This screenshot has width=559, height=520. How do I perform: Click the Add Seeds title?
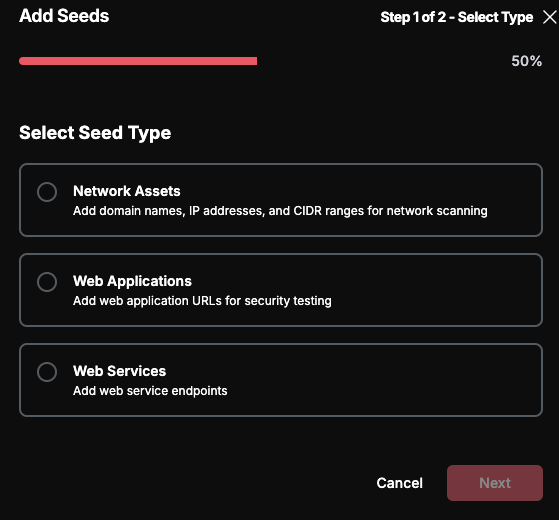(64, 16)
